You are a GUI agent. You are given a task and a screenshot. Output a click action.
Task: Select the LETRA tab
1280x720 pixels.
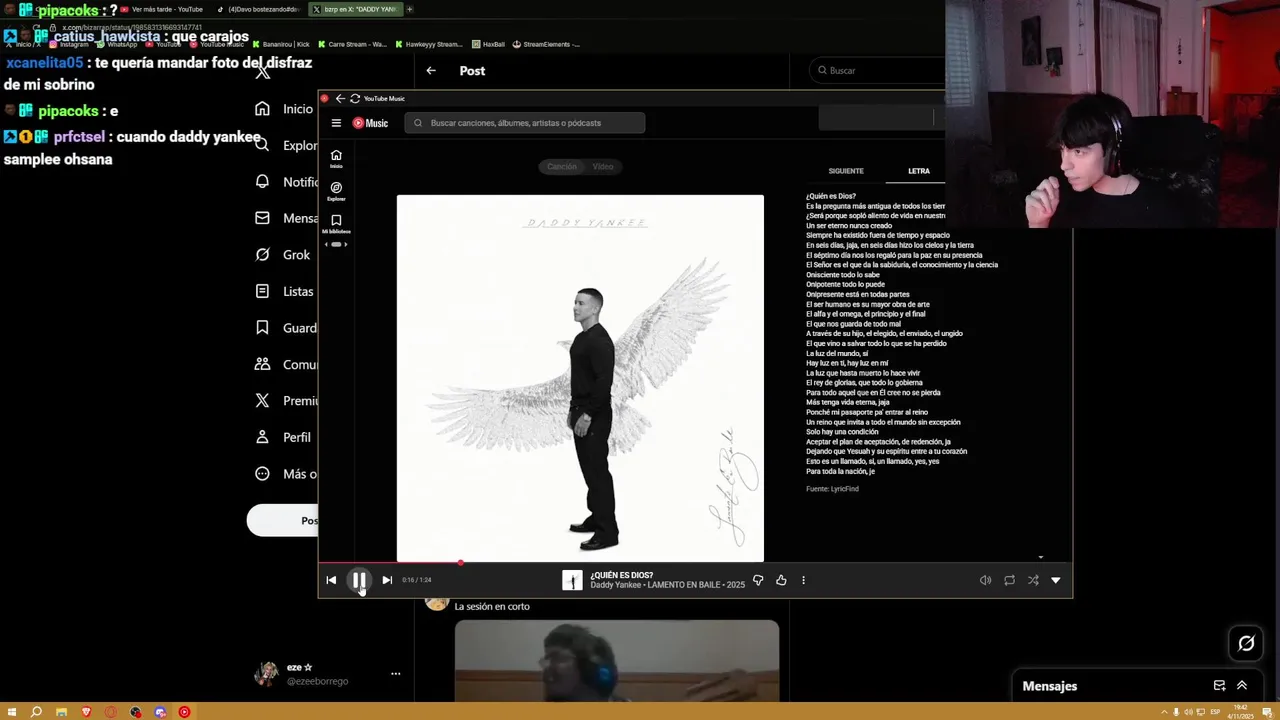(919, 171)
